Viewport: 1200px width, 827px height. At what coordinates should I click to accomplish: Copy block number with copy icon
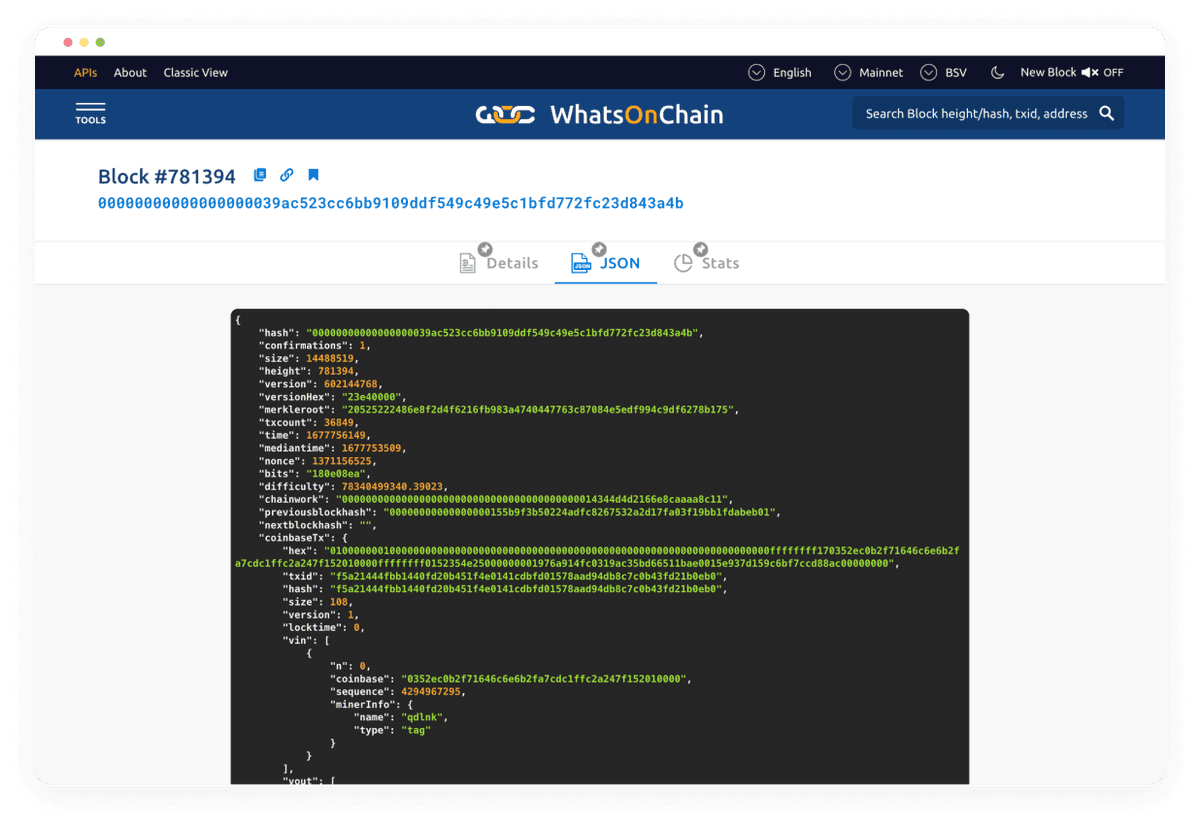click(x=260, y=175)
